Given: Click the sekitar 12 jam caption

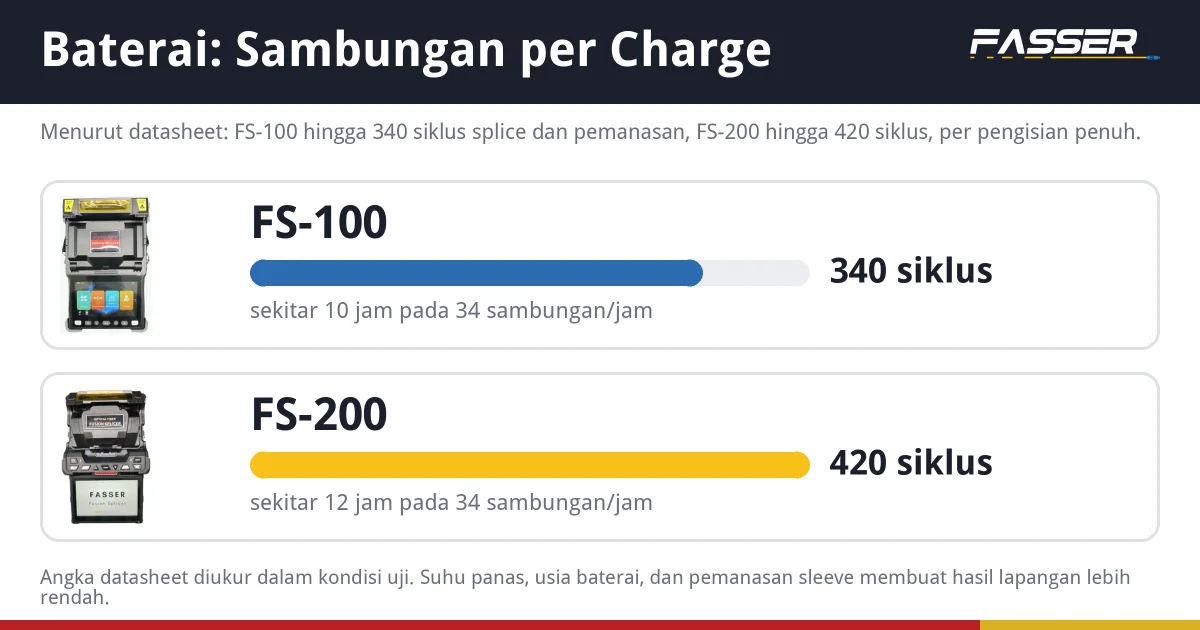Looking at the screenshot, I should point(451,503).
